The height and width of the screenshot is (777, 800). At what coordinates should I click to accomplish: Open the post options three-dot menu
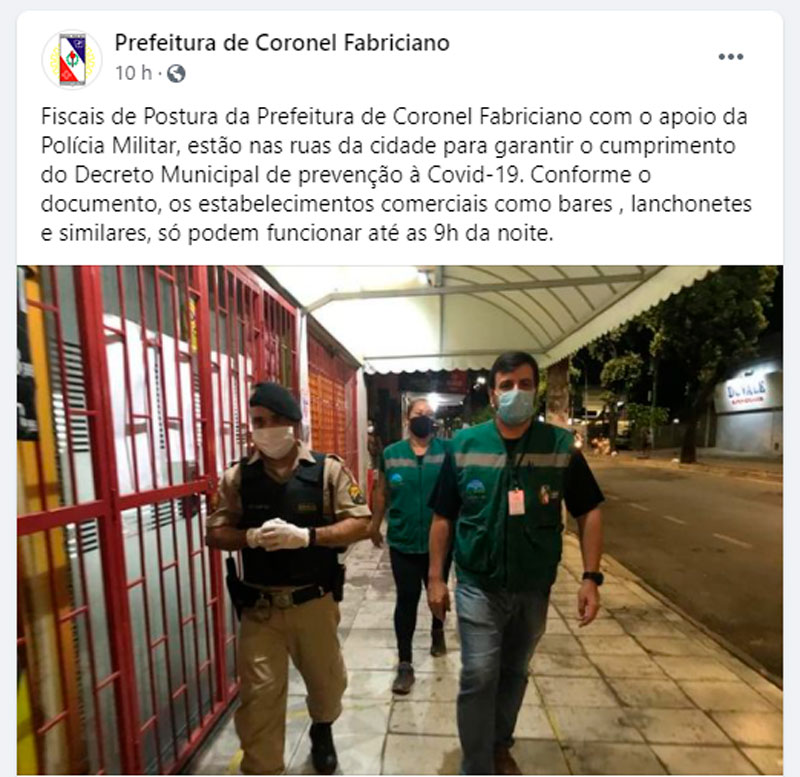[731, 57]
